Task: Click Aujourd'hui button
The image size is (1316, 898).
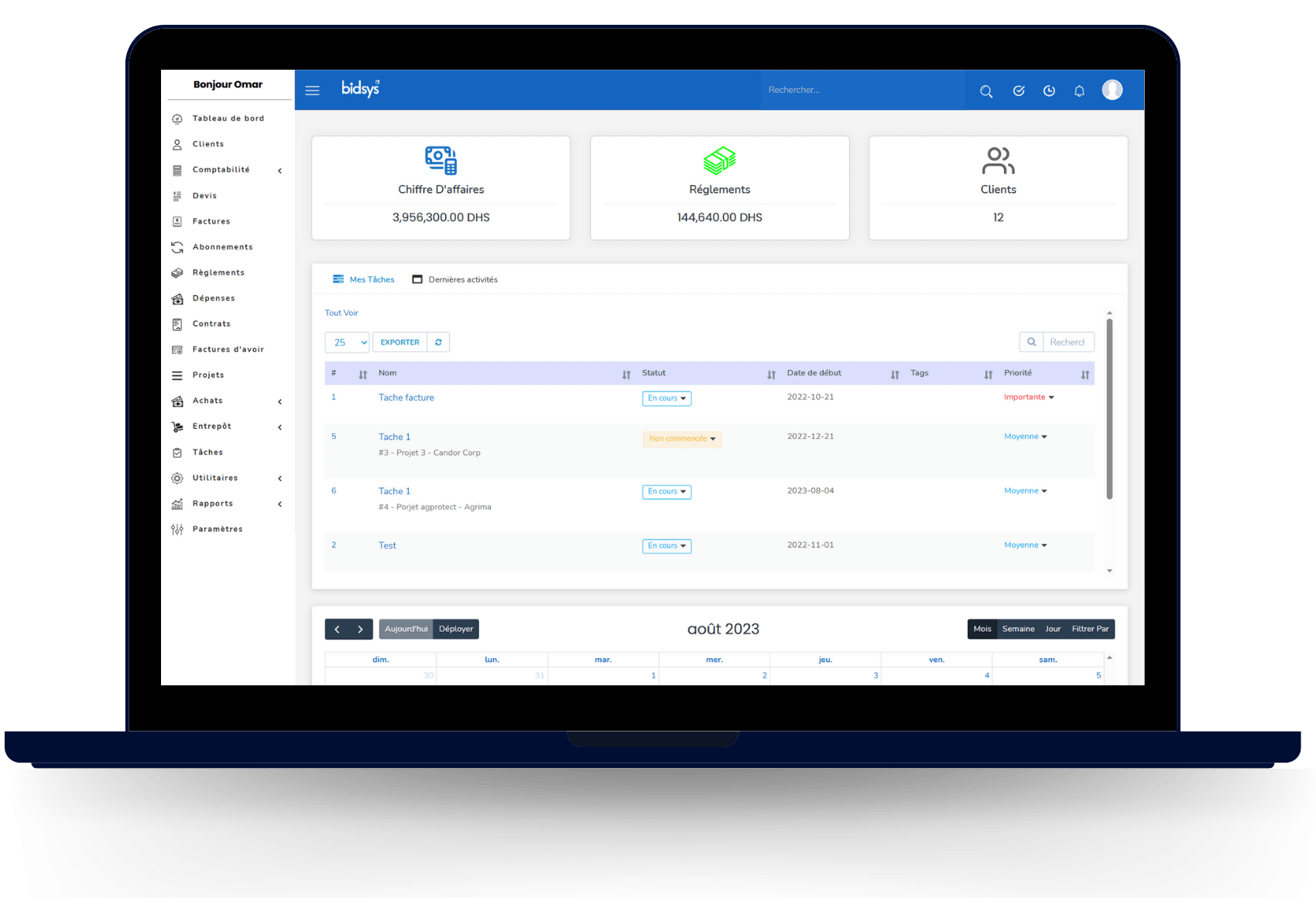Action: click(x=406, y=629)
